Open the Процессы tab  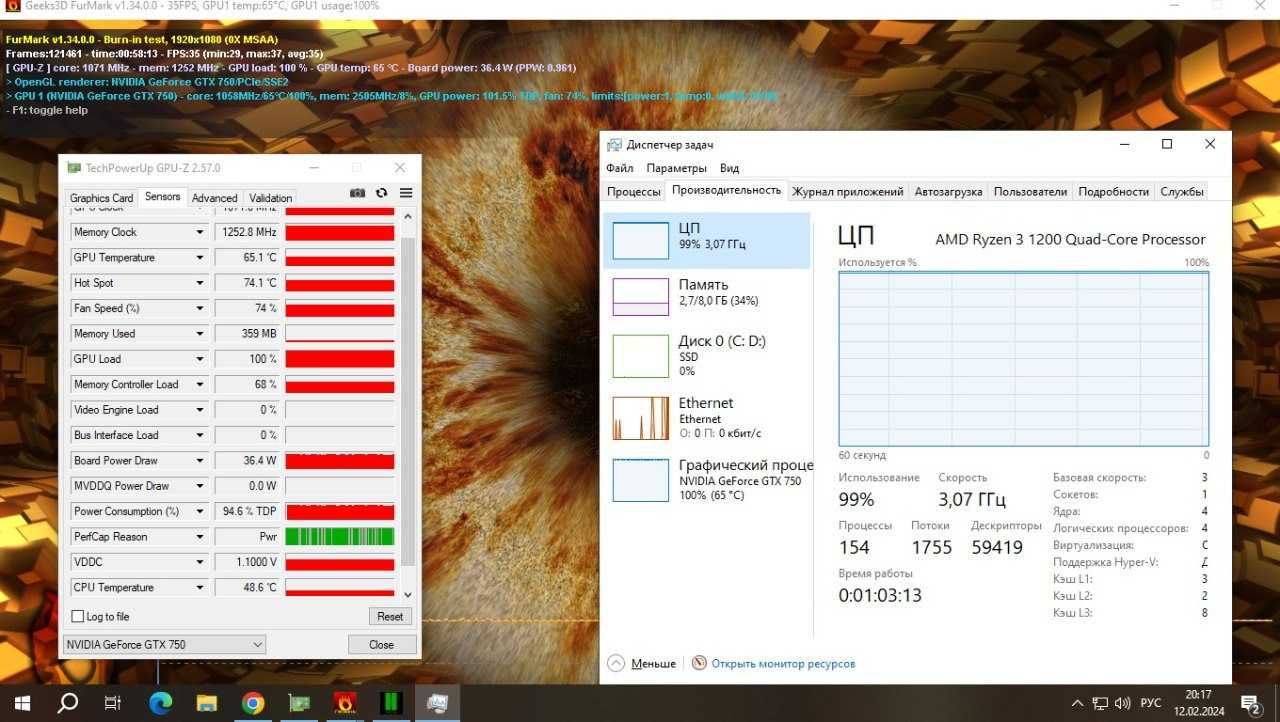[634, 192]
